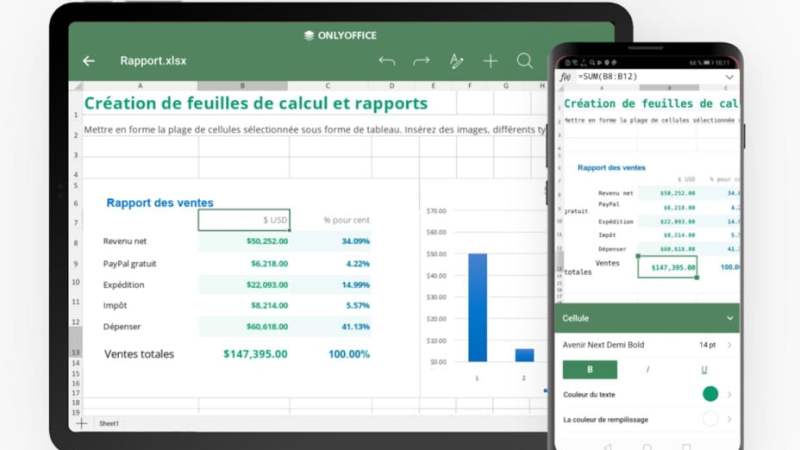Tap the =SUM(B8:B12) formula field
Image resolution: width=800 pixels, height=450 pixels.
click(x=608, y=77)
